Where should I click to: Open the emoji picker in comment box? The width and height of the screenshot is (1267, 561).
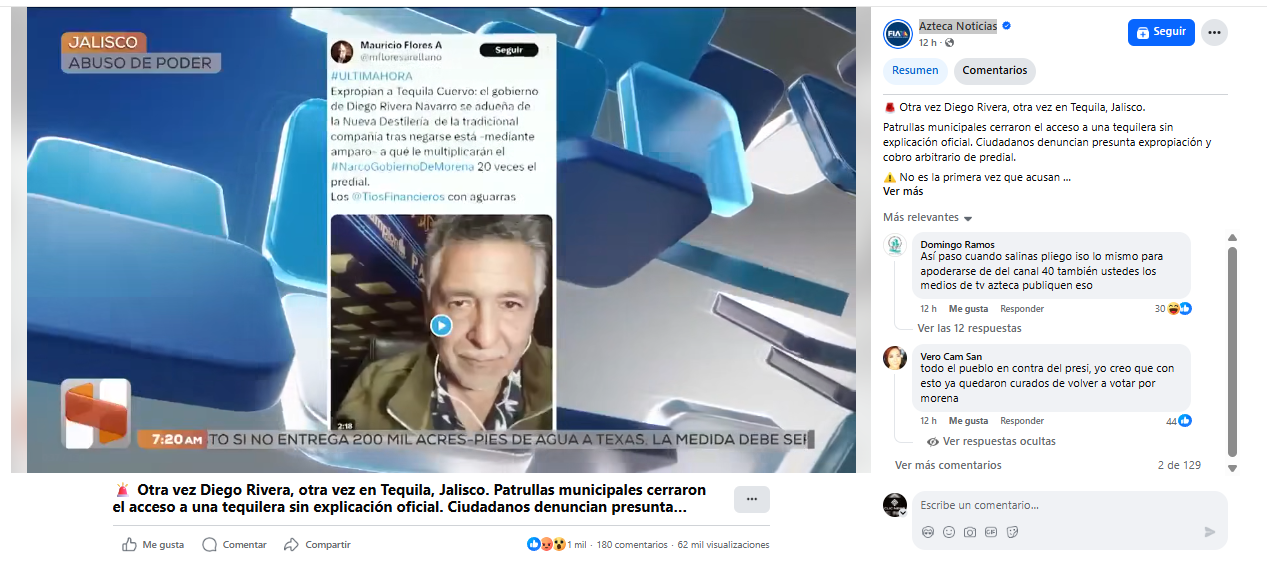coord(949,532)
